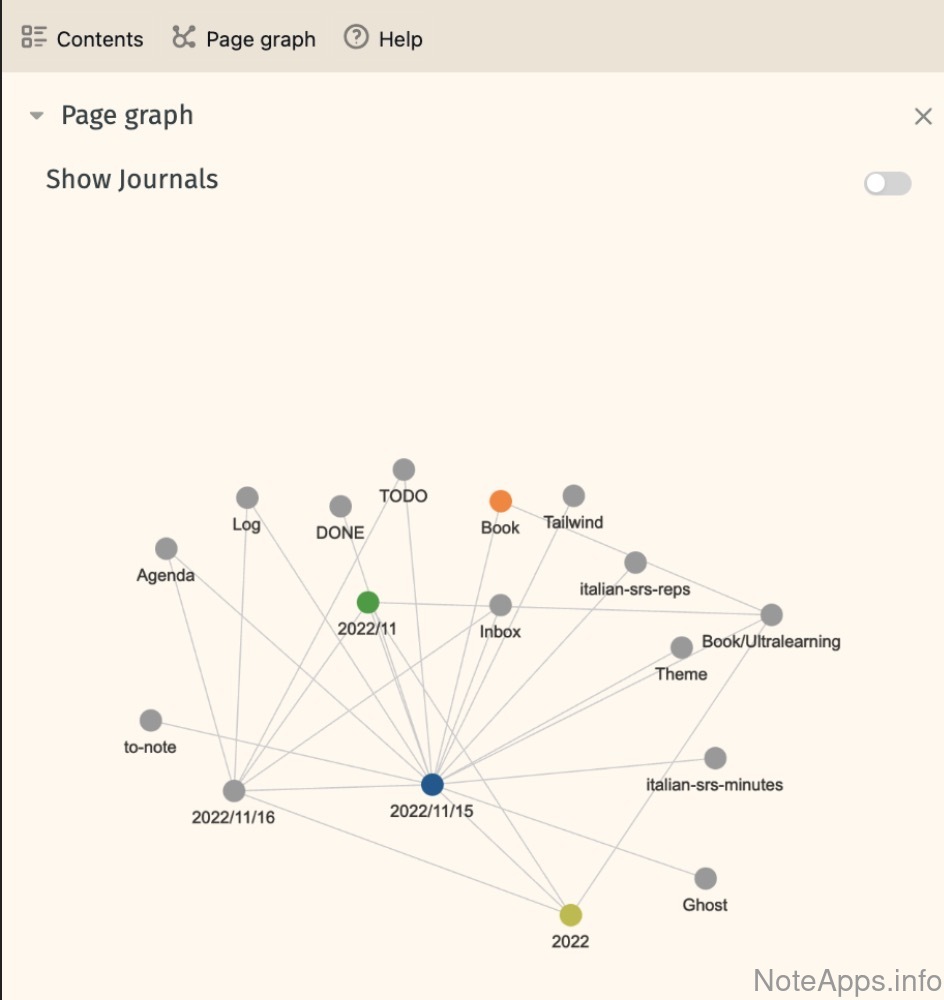
Task: Click the Page graph icon in toolbar
Action: click(x=183, y=38)
